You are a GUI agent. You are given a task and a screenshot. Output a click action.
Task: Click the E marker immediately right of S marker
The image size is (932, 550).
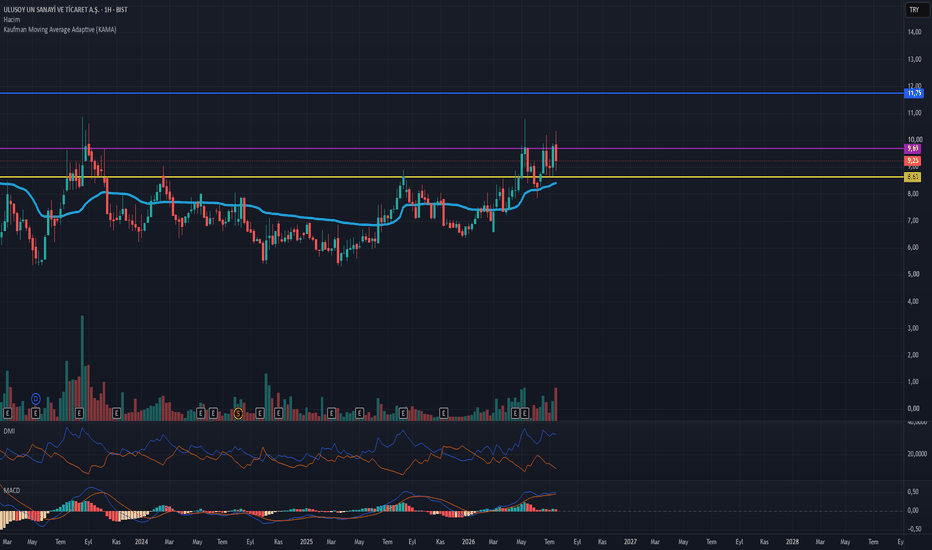coord(260,413)
